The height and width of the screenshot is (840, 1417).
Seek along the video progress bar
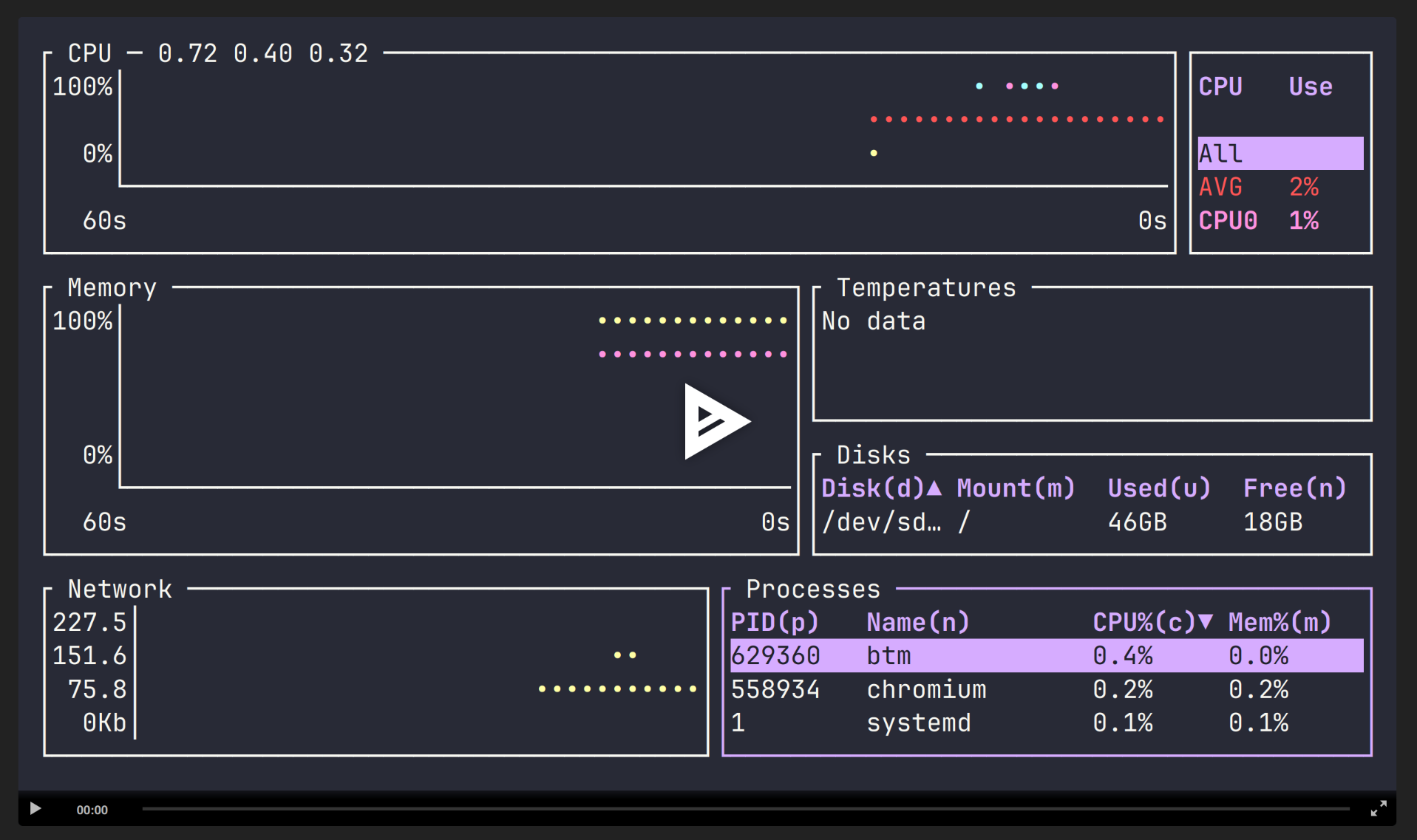(746, 809)
